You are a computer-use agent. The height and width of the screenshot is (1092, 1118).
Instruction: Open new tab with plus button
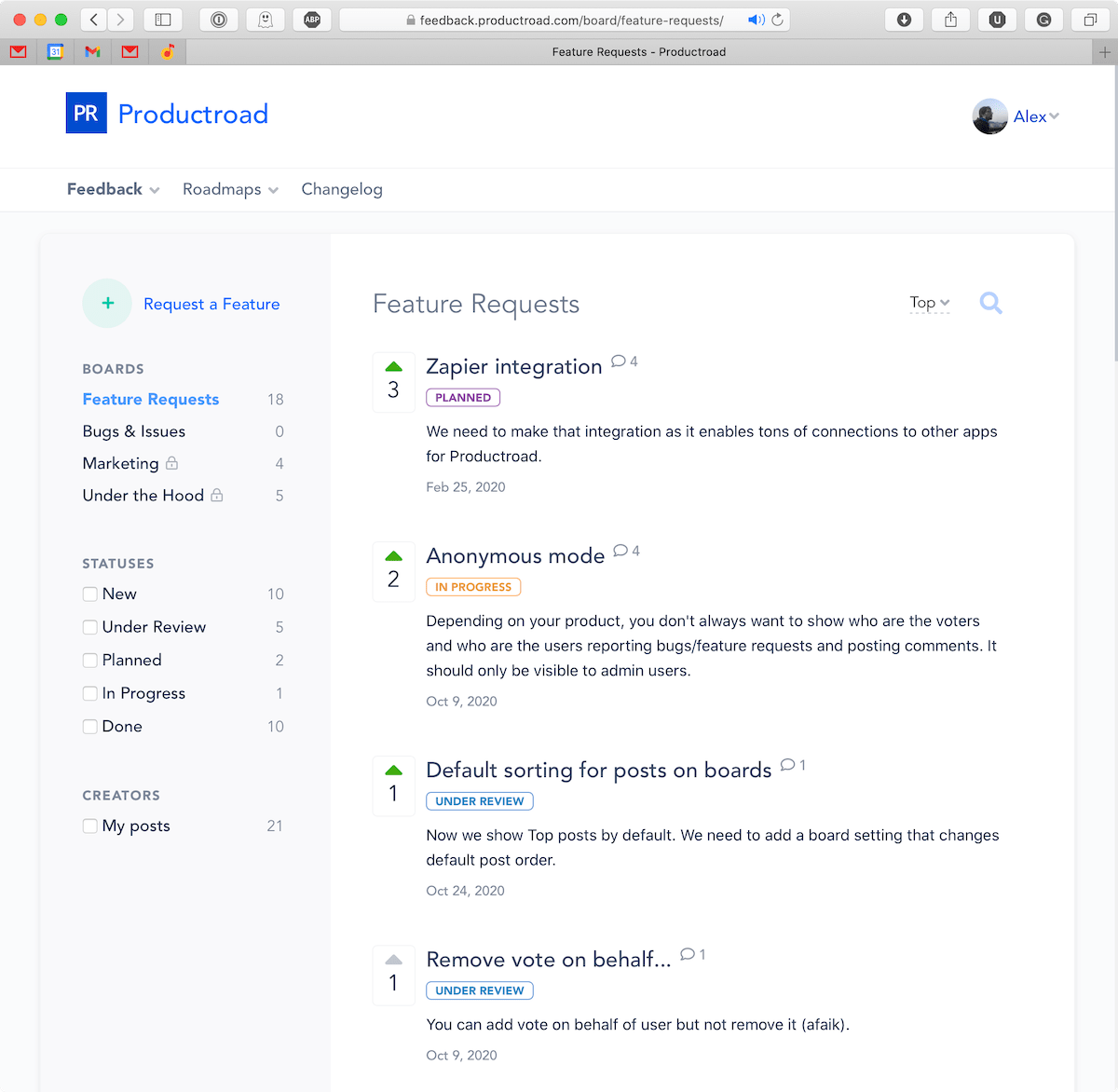(x=1105, y=52)
